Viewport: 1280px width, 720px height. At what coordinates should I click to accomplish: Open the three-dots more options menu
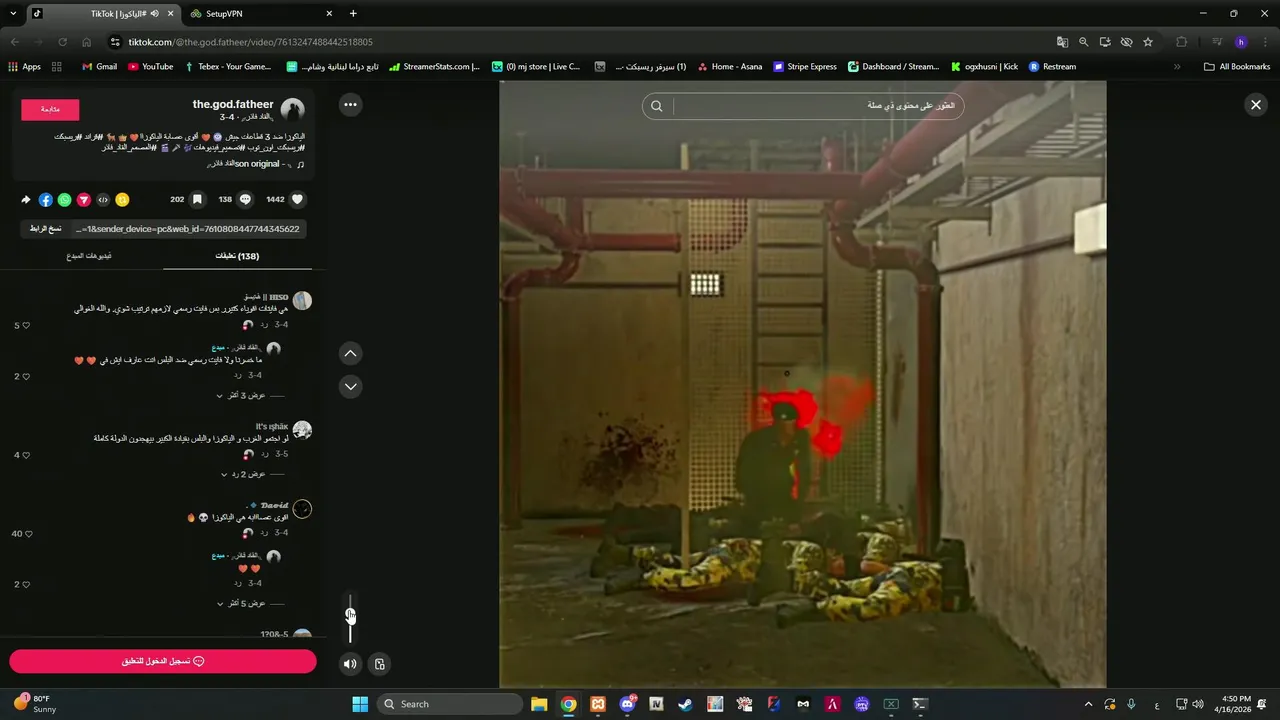point(350,104)
